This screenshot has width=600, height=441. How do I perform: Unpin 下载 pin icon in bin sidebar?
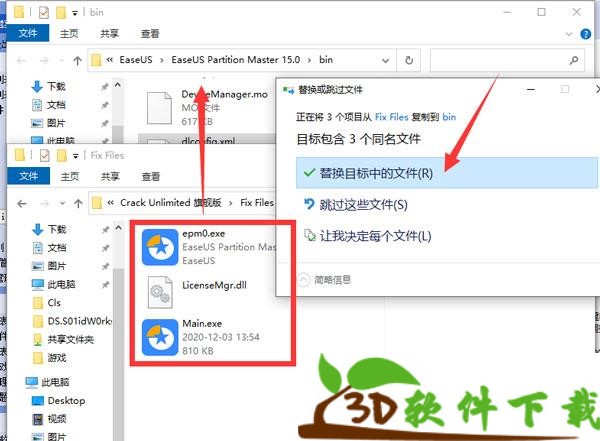click(x=104, y=87)
